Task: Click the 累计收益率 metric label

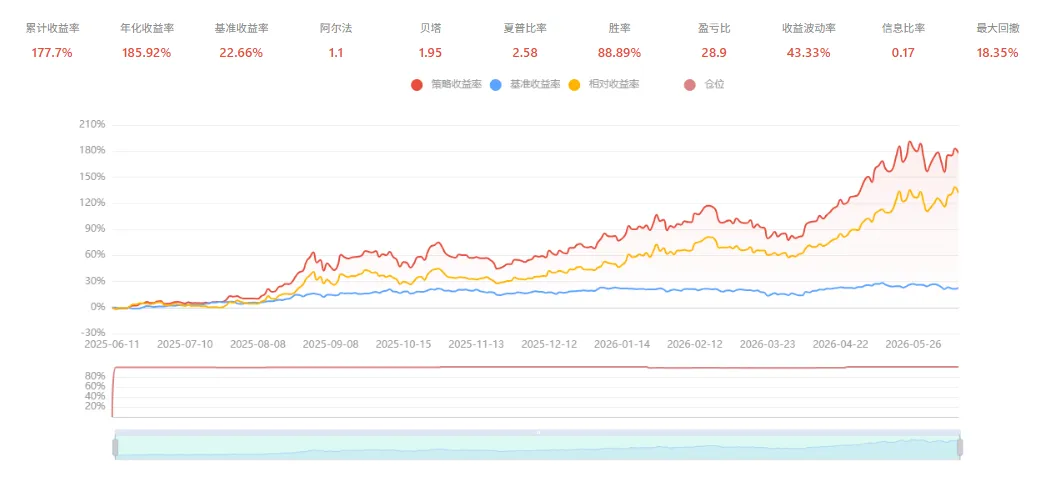Action: (52, 29)
